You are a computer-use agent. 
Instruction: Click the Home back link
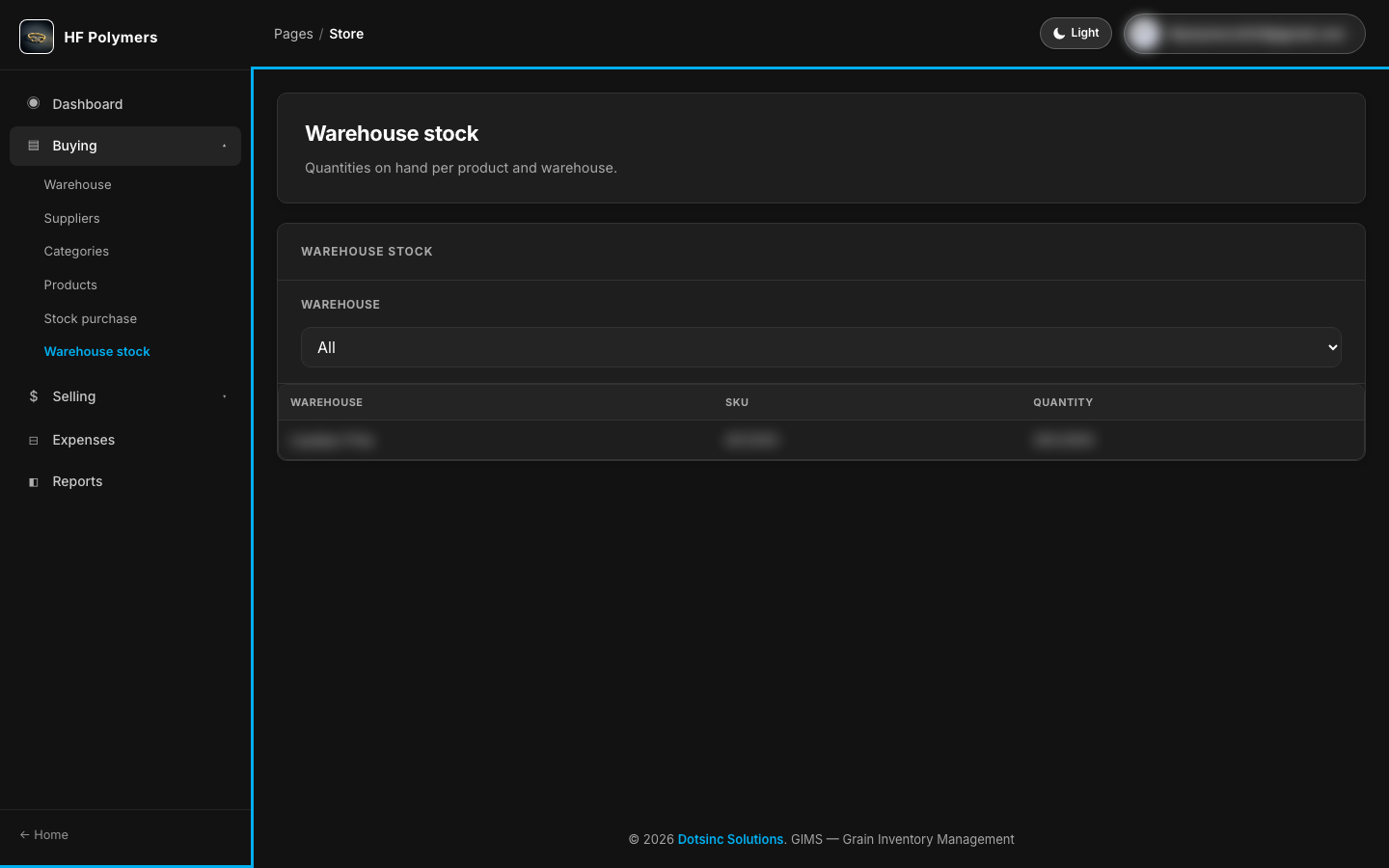44,834
